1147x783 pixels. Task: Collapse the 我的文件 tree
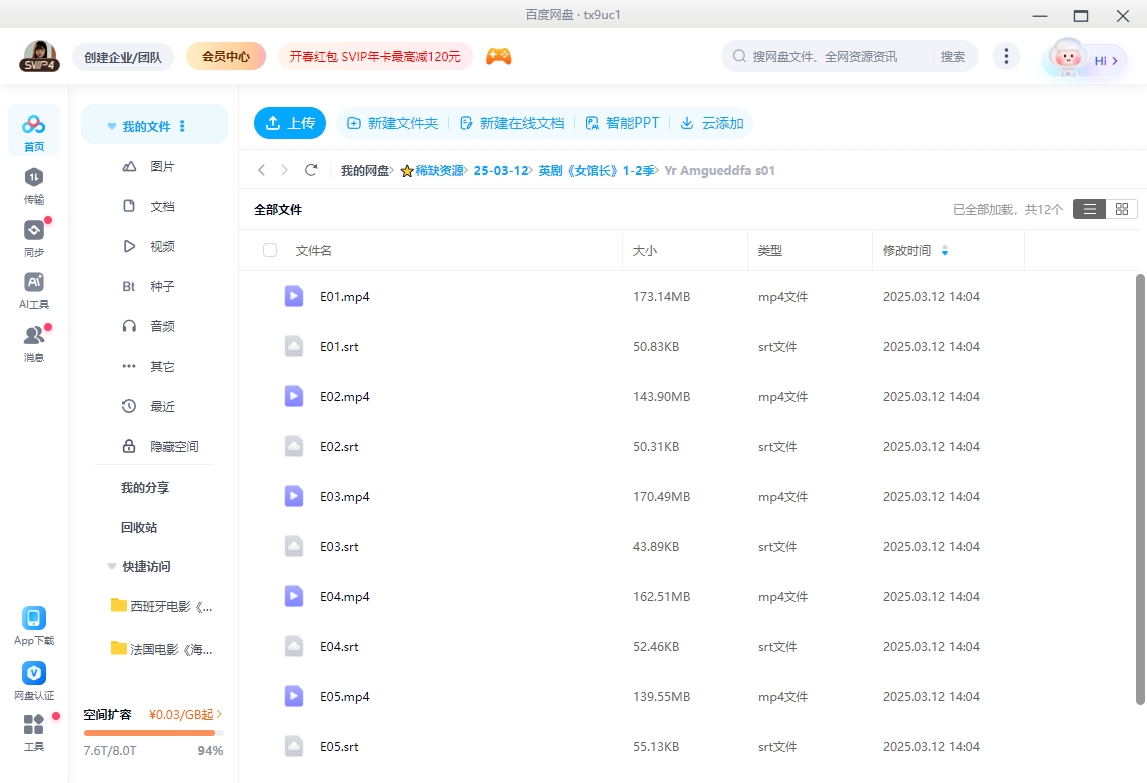tap(112, 127)
